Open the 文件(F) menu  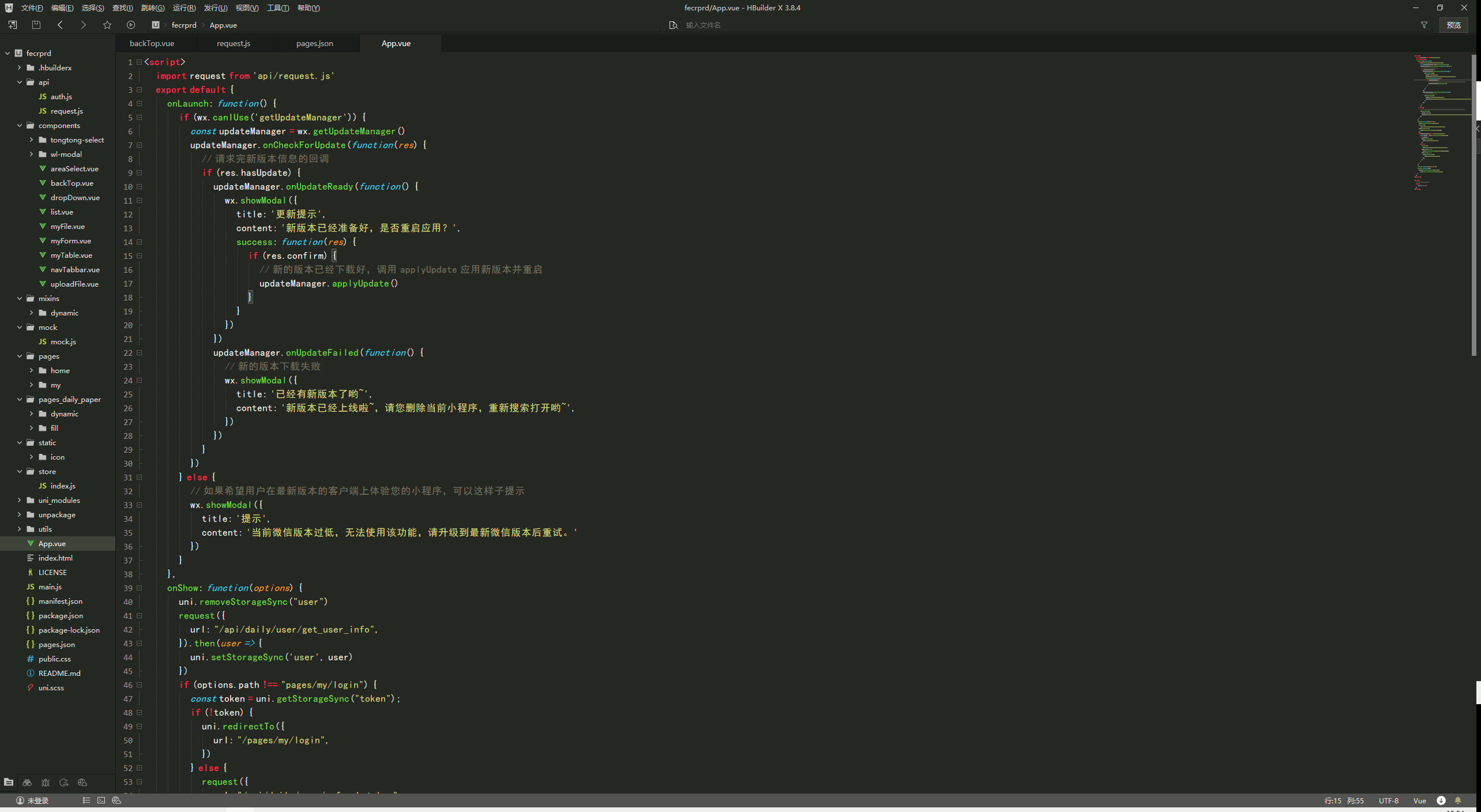tap(32, 7)
